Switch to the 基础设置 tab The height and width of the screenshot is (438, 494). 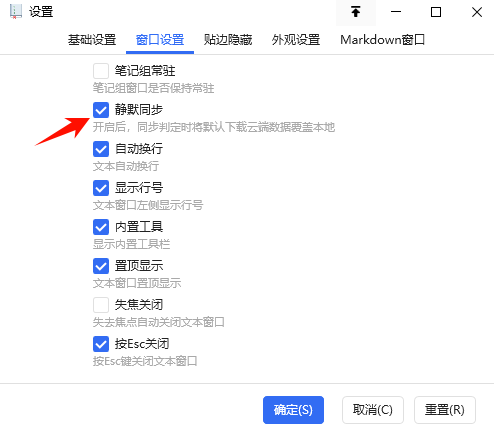pos(92,40)
